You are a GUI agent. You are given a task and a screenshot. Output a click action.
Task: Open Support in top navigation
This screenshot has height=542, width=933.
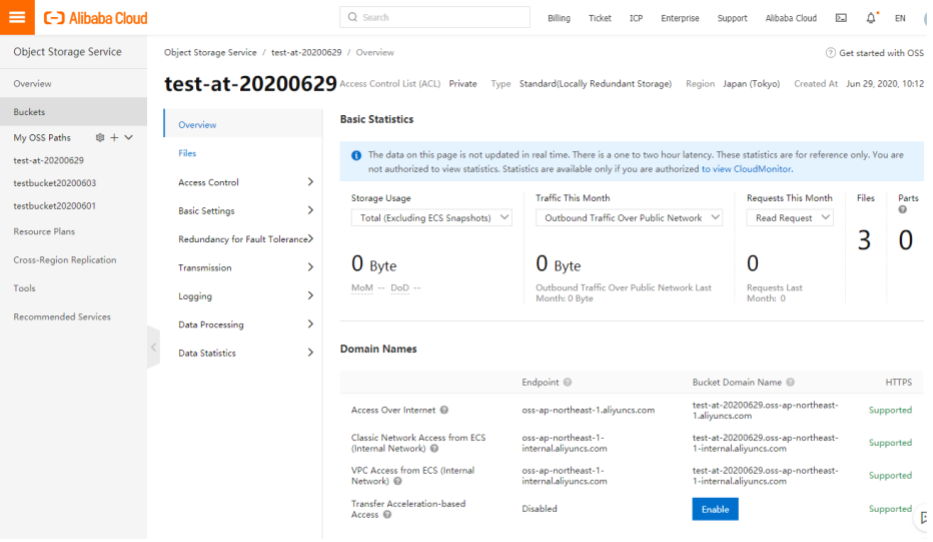[732, 18]
